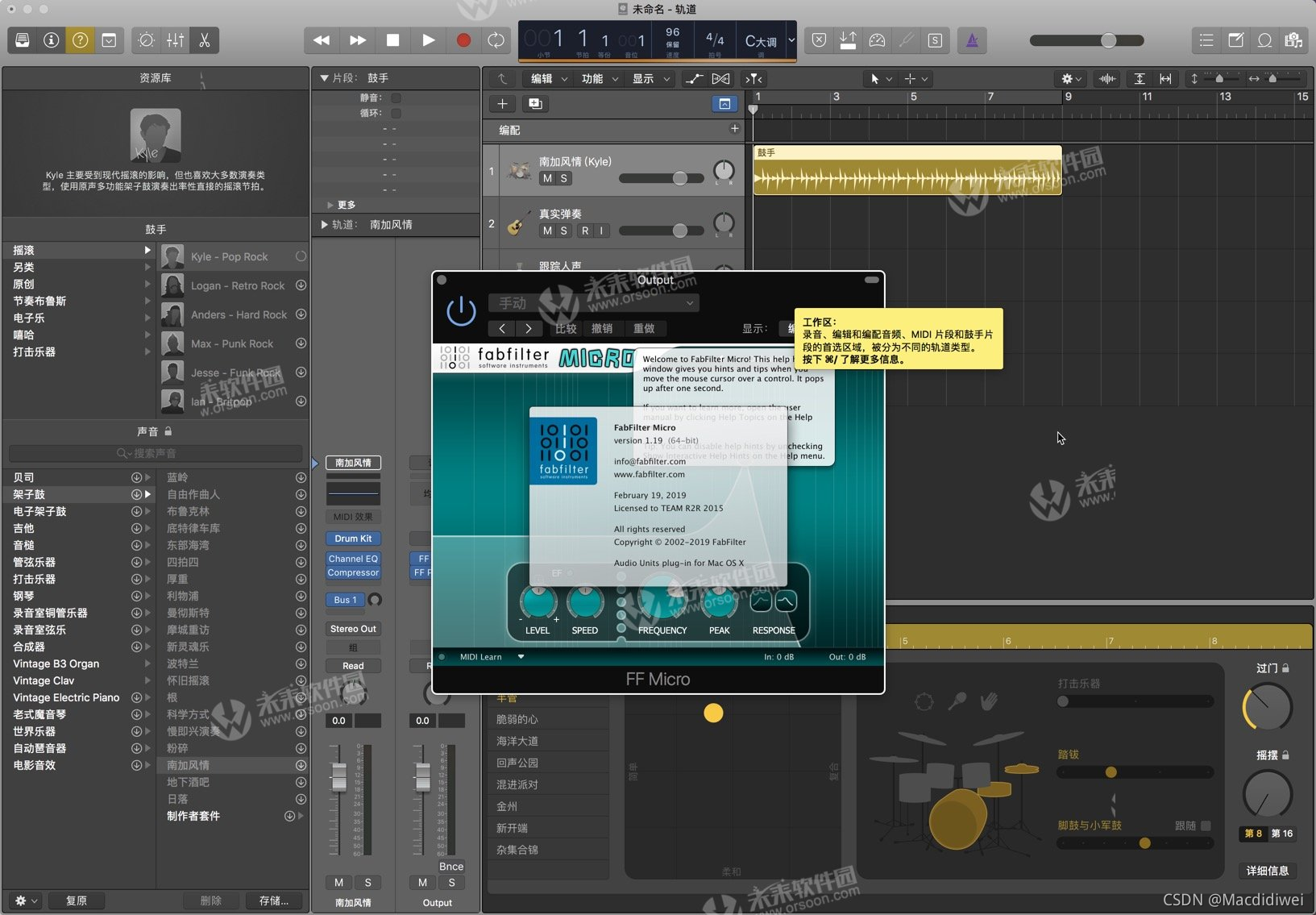Open the 功能 dropdown menu
The image size is (1316, 915).
(x=600, y=78)
